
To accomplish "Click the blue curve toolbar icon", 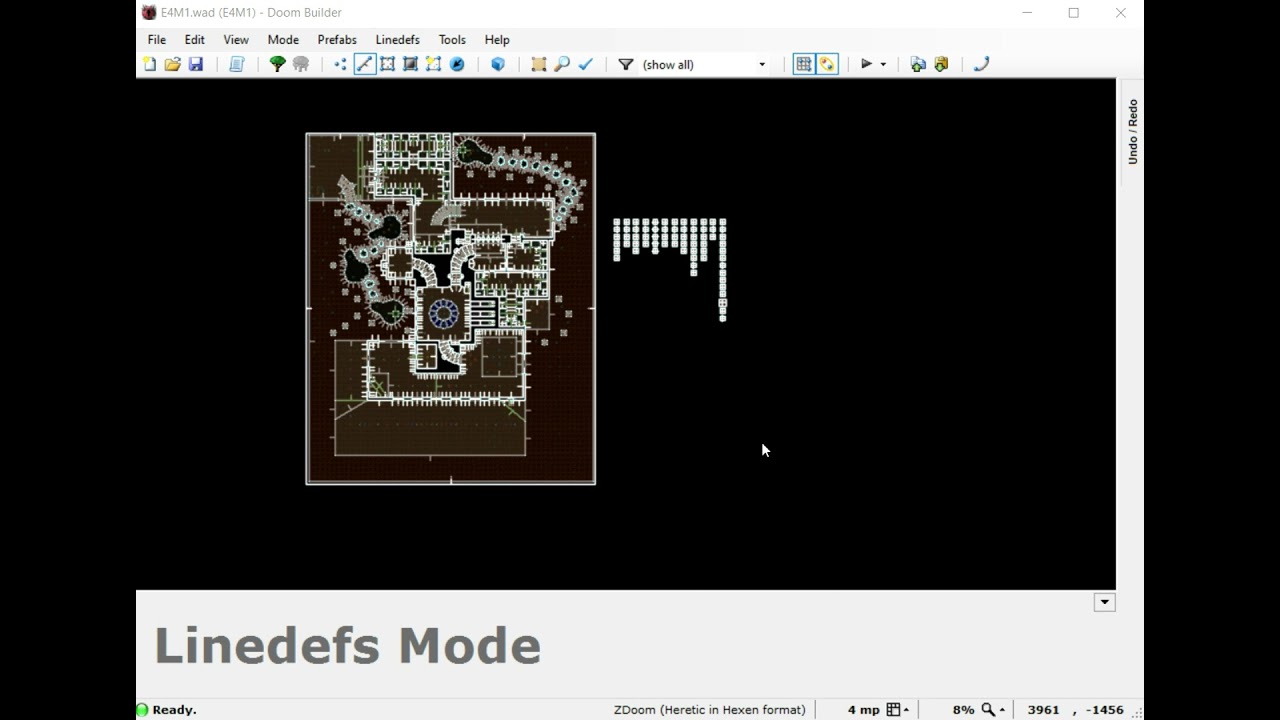I will tap(981, 64).
